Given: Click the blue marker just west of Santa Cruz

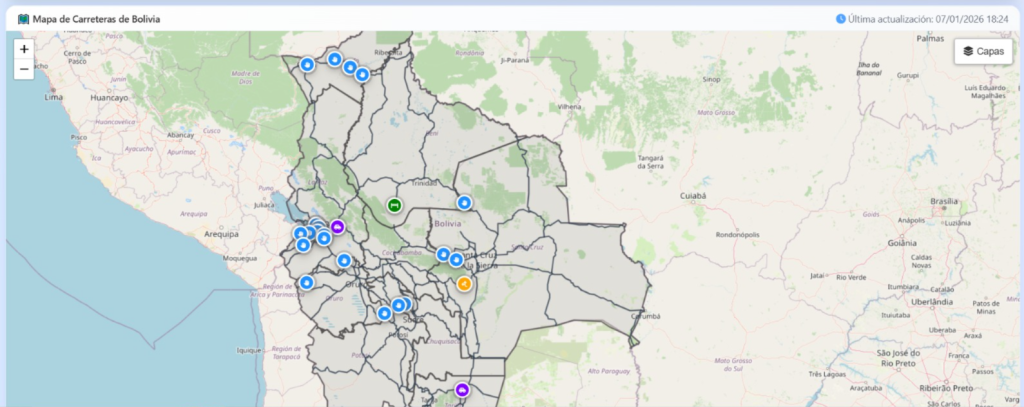Looking at the screenshot, I should (443, 254).
